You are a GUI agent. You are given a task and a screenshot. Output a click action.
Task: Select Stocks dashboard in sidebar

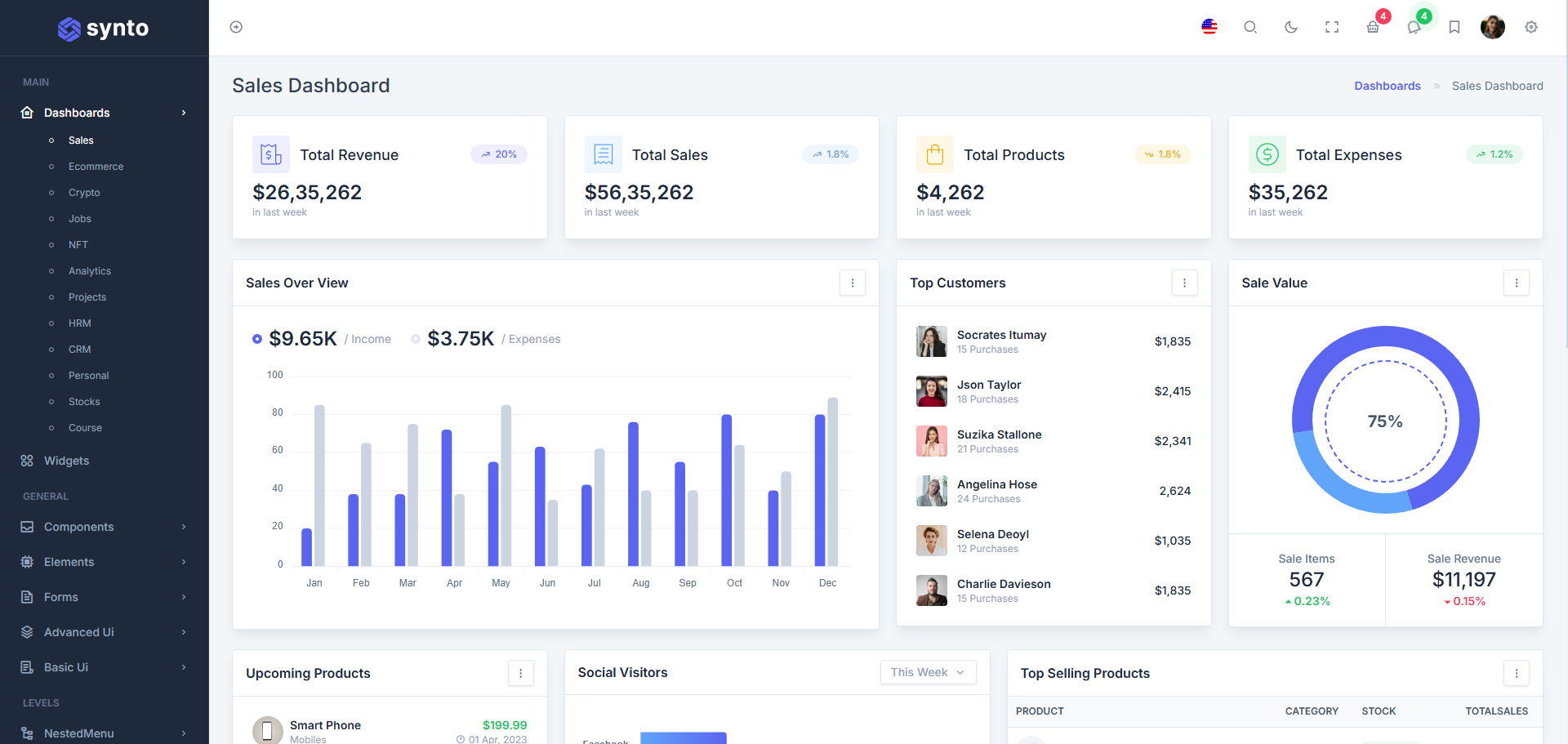[84, 402]
